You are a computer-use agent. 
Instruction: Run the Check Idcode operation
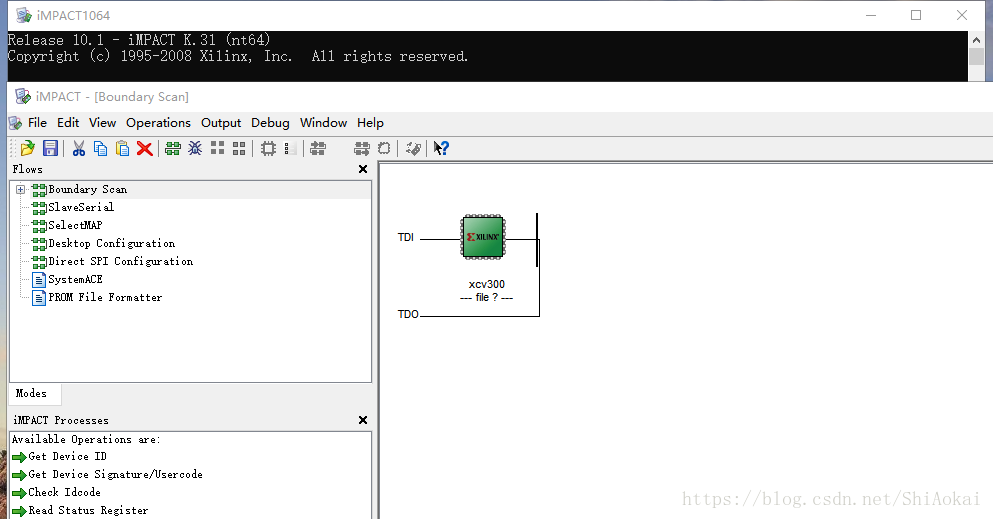coord(65,492)
